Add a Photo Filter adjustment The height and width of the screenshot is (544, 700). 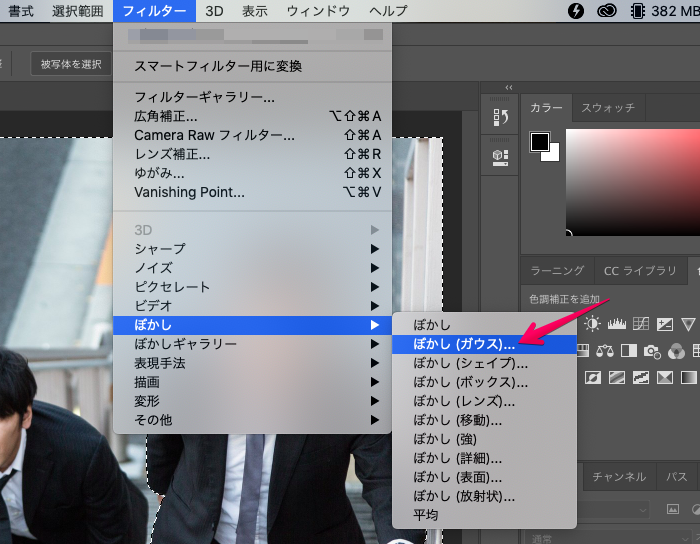pos(653,351)
